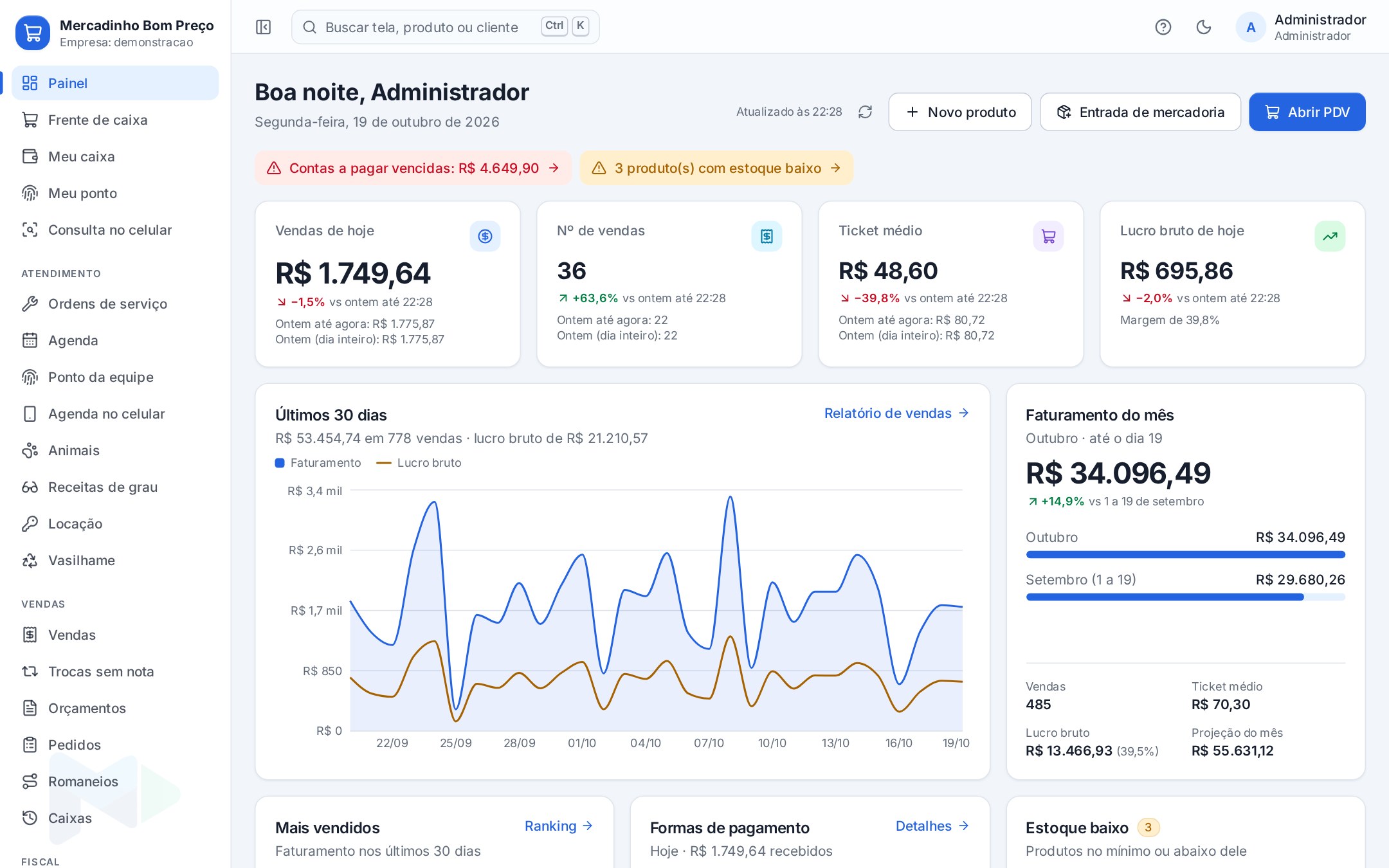The height and width of the screenshot is (868, 1389).
Task: Toggle the Faturamento legend in the chart
Action: [318, 463]
